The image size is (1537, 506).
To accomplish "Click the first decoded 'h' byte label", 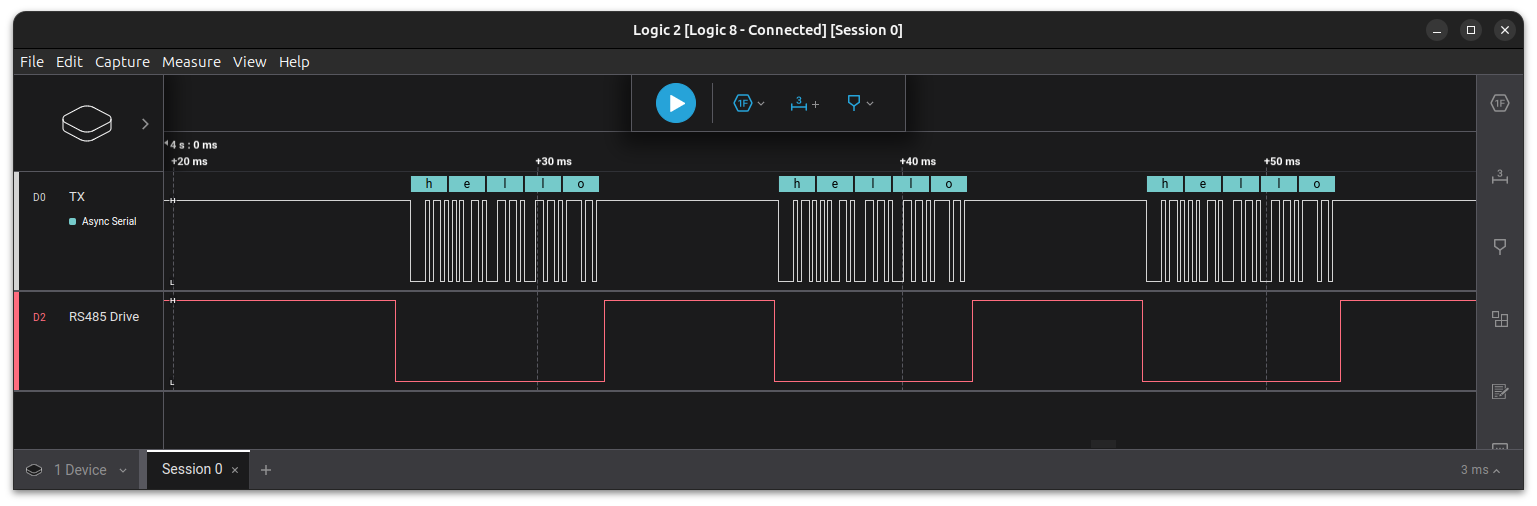I will click(x=429, y=184).
